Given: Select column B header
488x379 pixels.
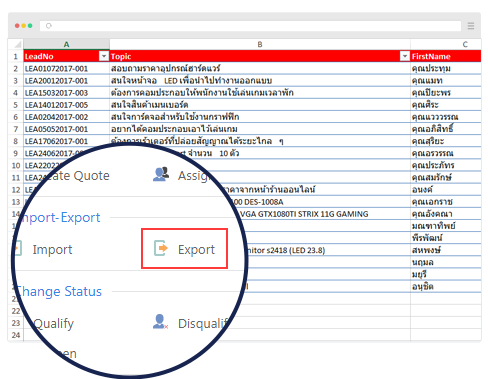Looking at the screenshot, I should tap(260, 44).
